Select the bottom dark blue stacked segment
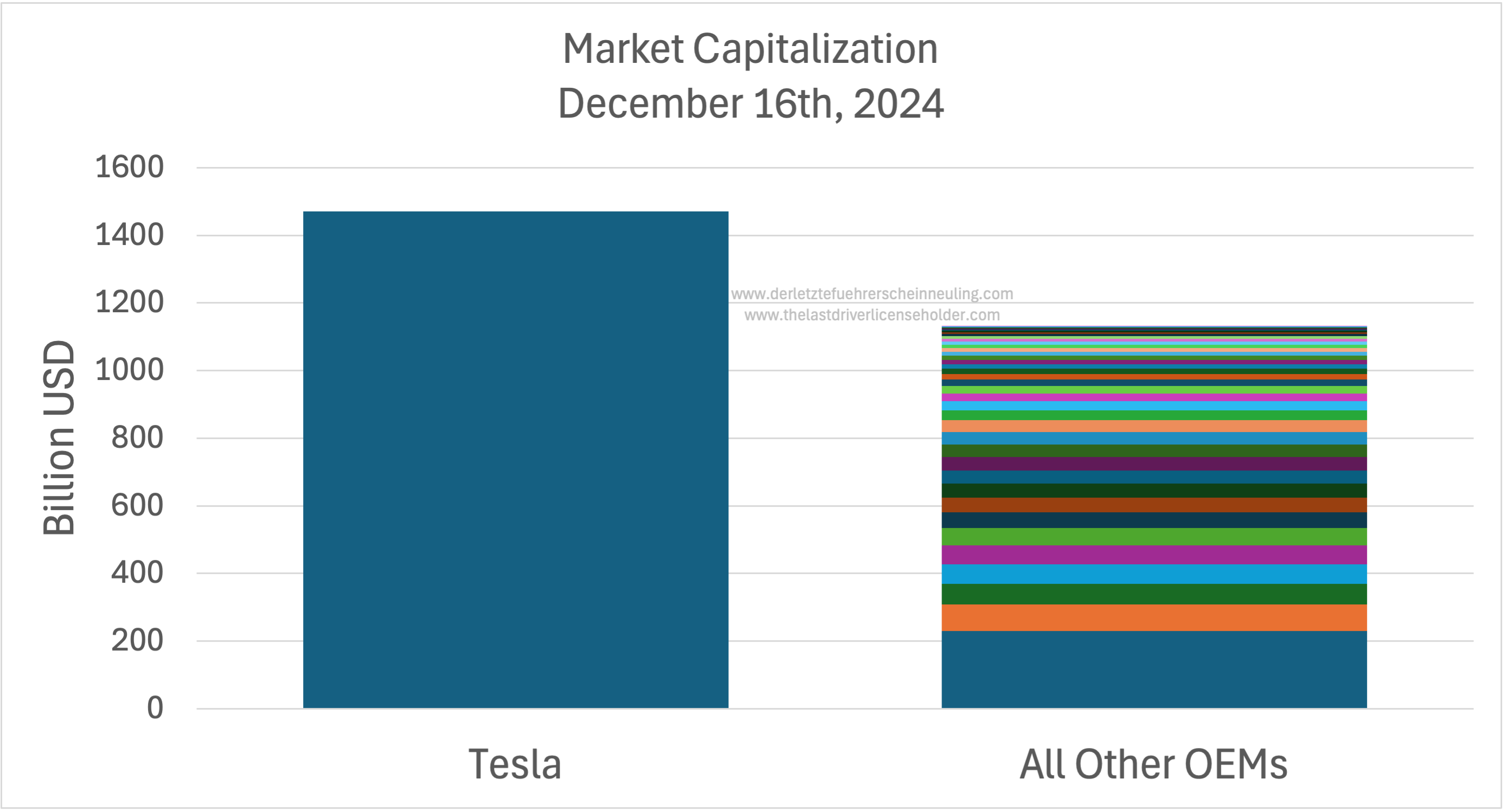The height and width of the screenshot is (812, 1506). (x=1153, y=669)
